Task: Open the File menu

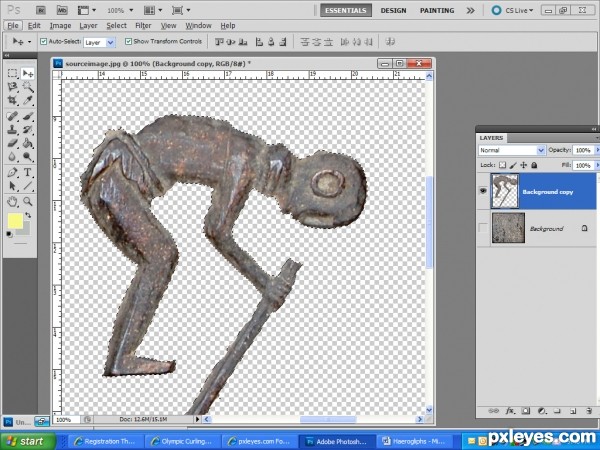Action: coord(13,26)
